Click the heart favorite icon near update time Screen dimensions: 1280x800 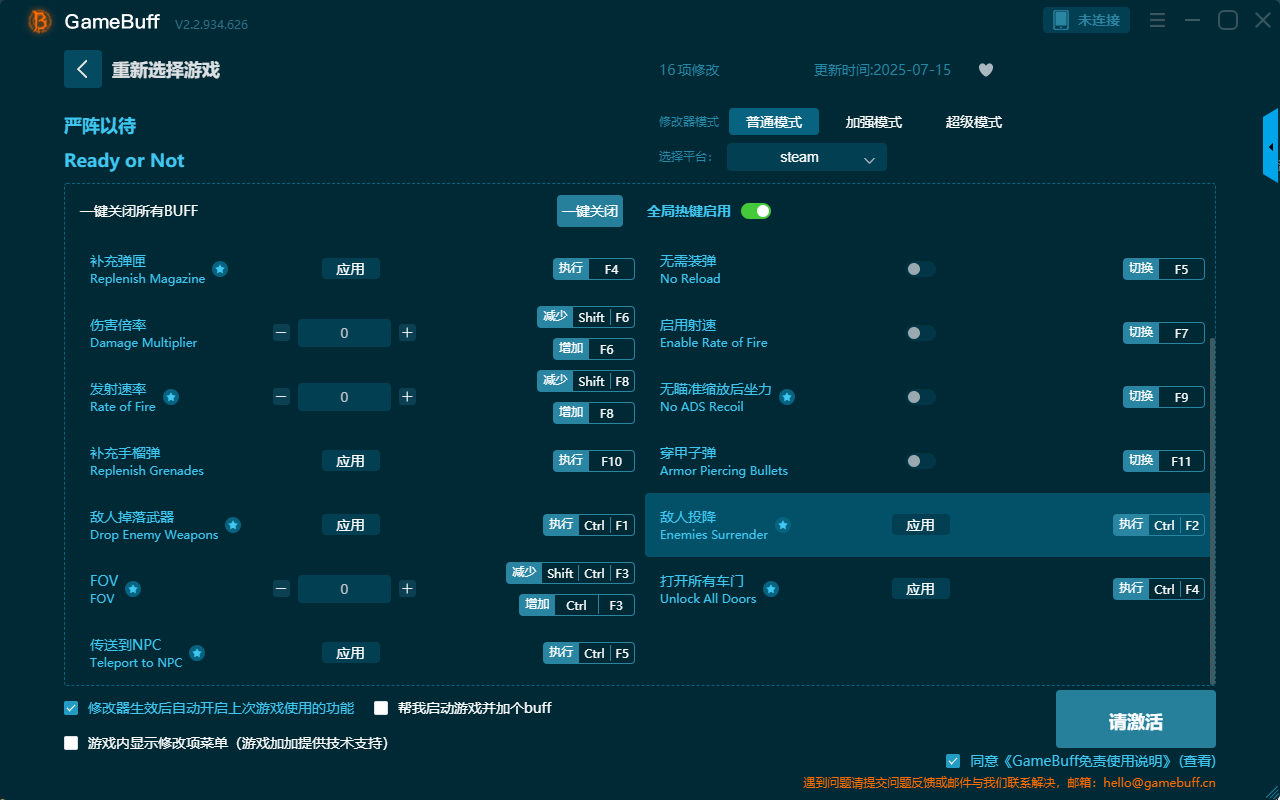click(985, 70)
